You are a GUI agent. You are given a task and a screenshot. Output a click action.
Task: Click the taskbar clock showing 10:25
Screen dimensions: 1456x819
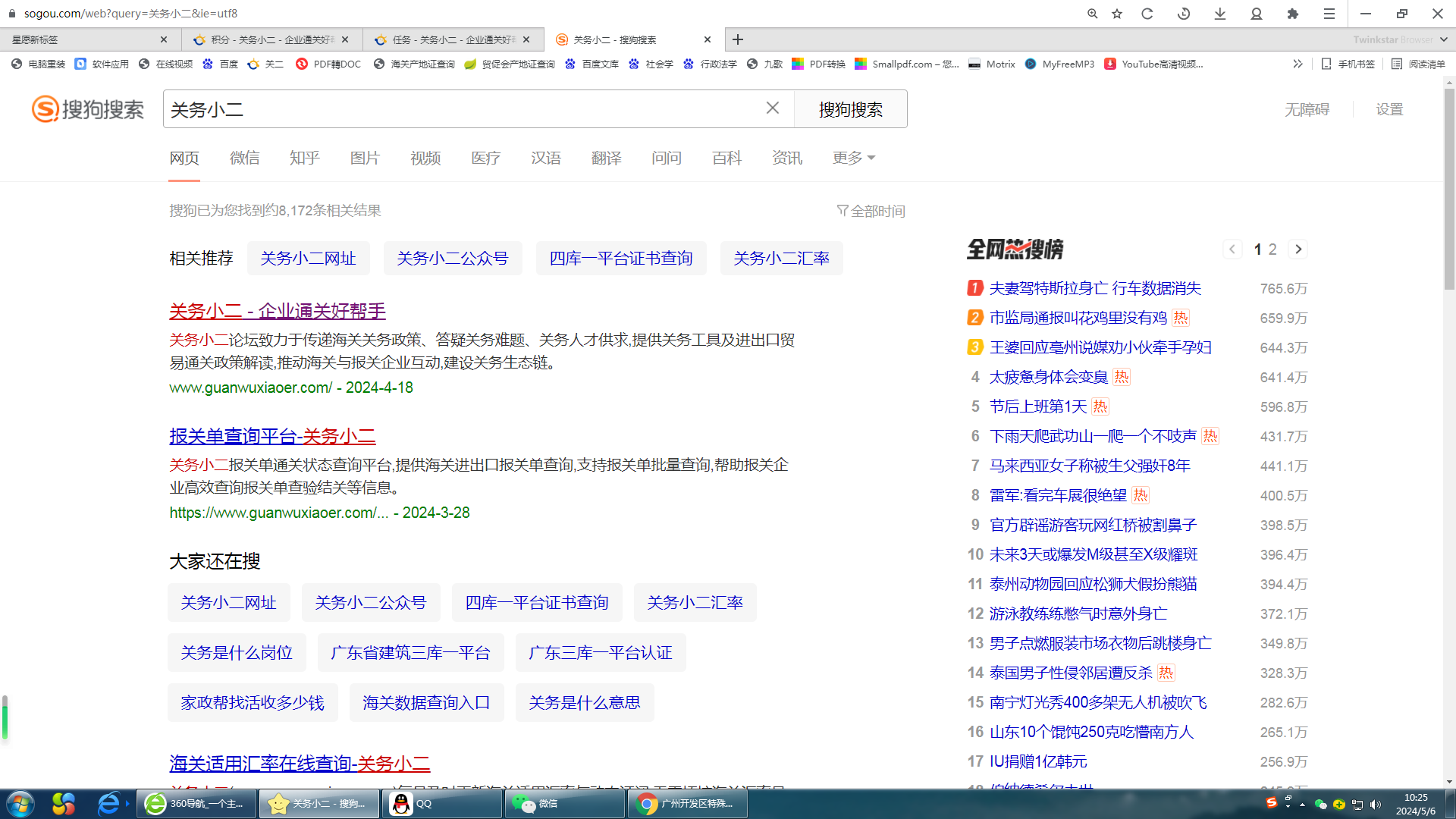click(x=1415, y=804)
